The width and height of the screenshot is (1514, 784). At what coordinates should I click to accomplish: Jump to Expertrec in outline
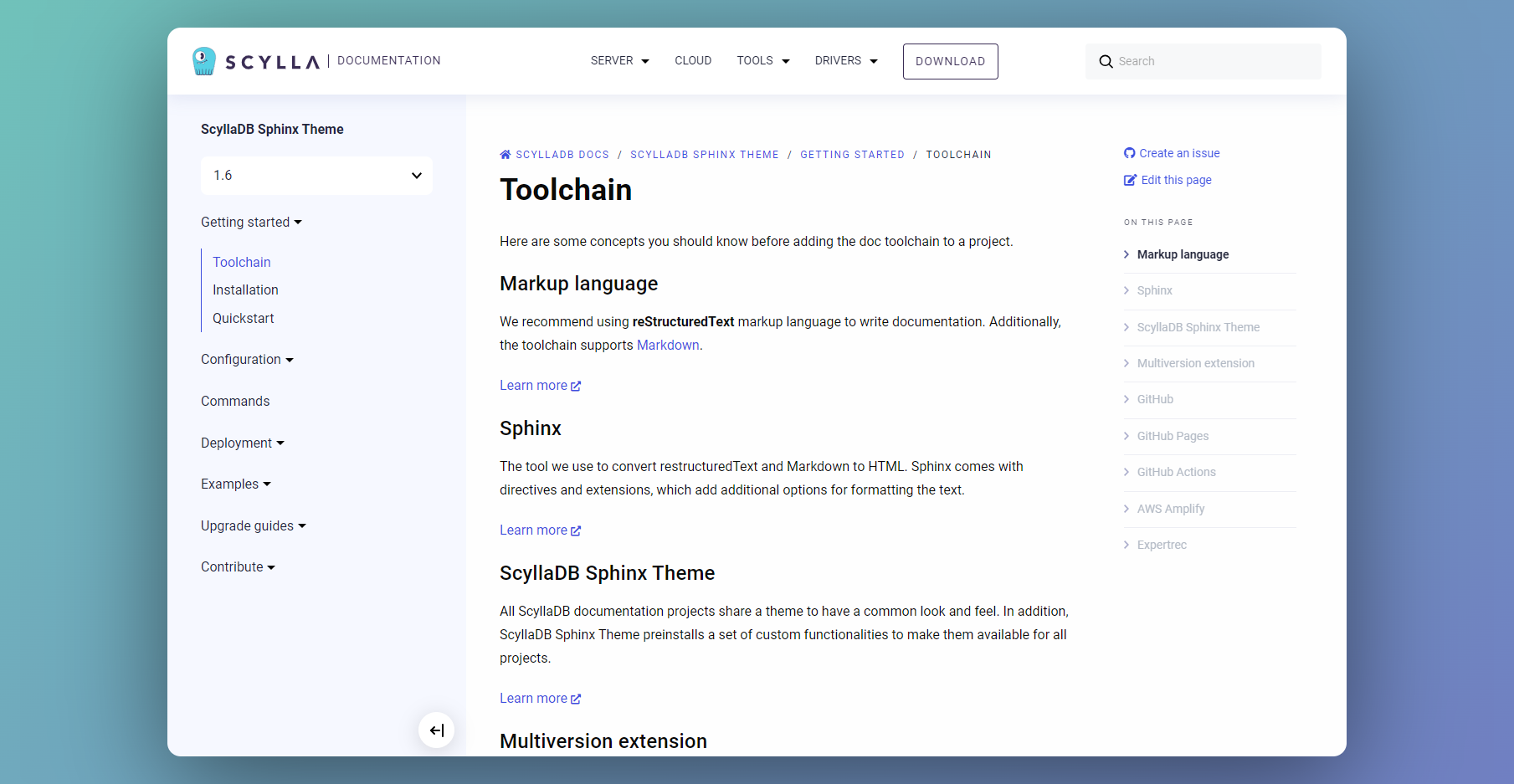coord(1162,545)
